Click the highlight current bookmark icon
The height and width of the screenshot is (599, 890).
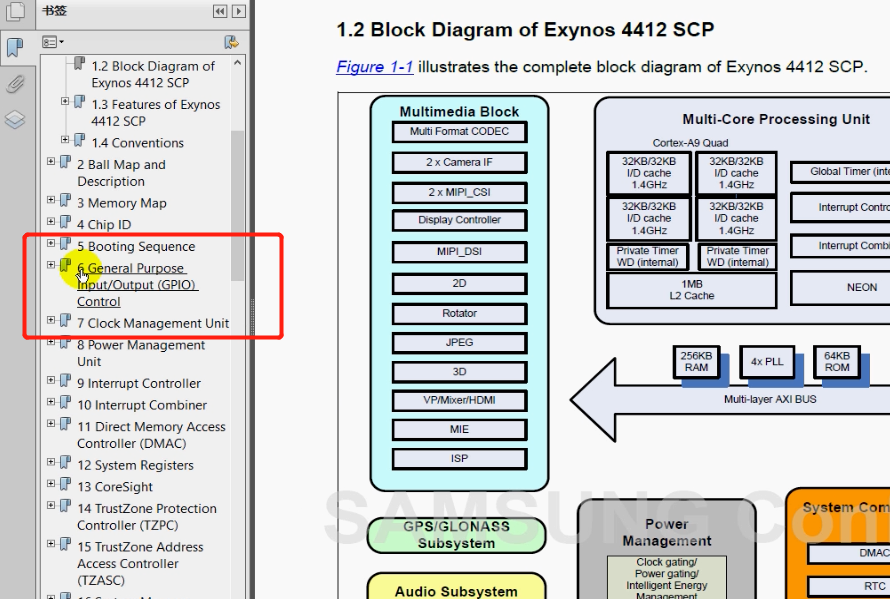point(231,43)
